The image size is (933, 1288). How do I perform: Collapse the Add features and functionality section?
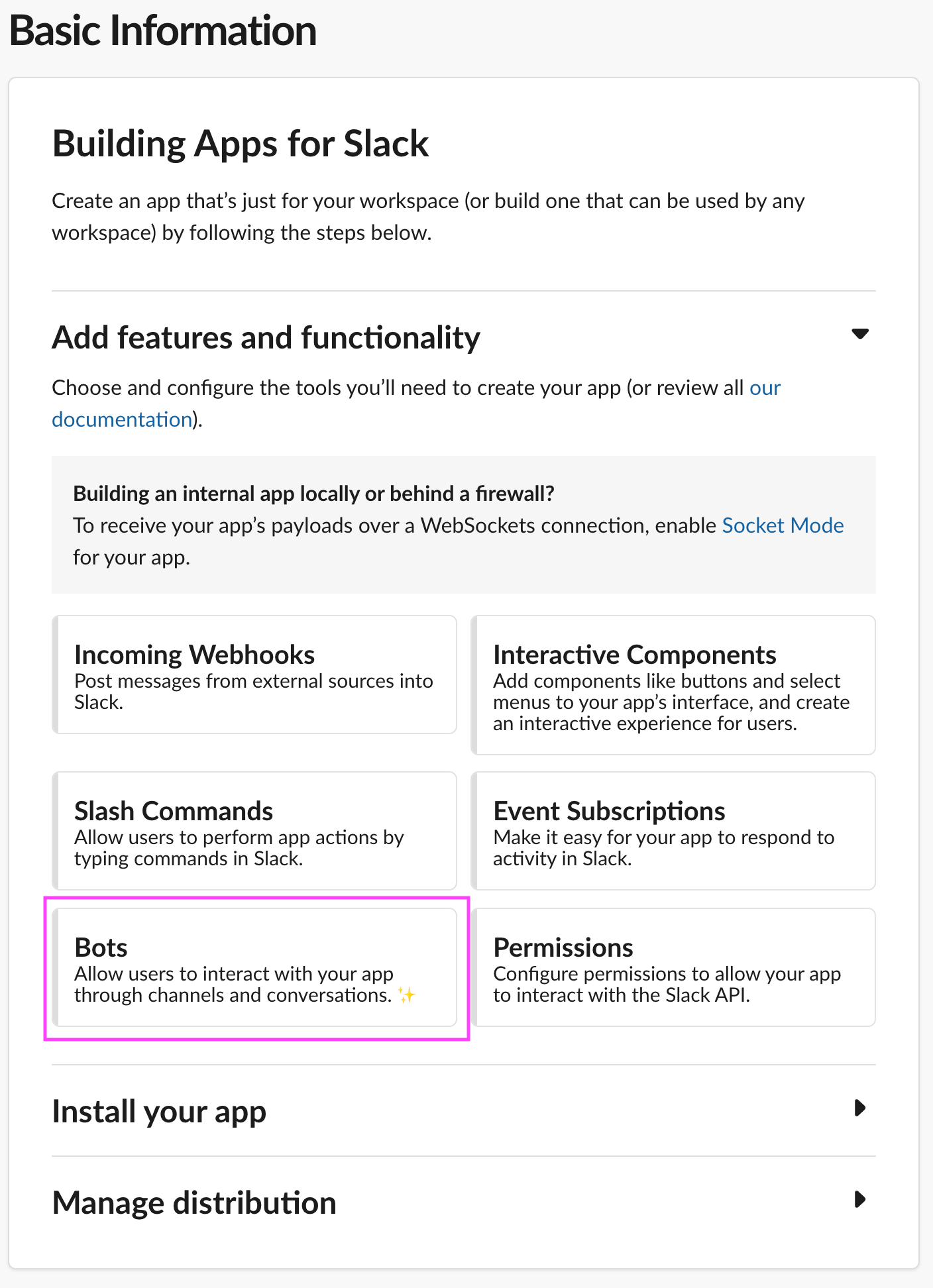(859, 334)
